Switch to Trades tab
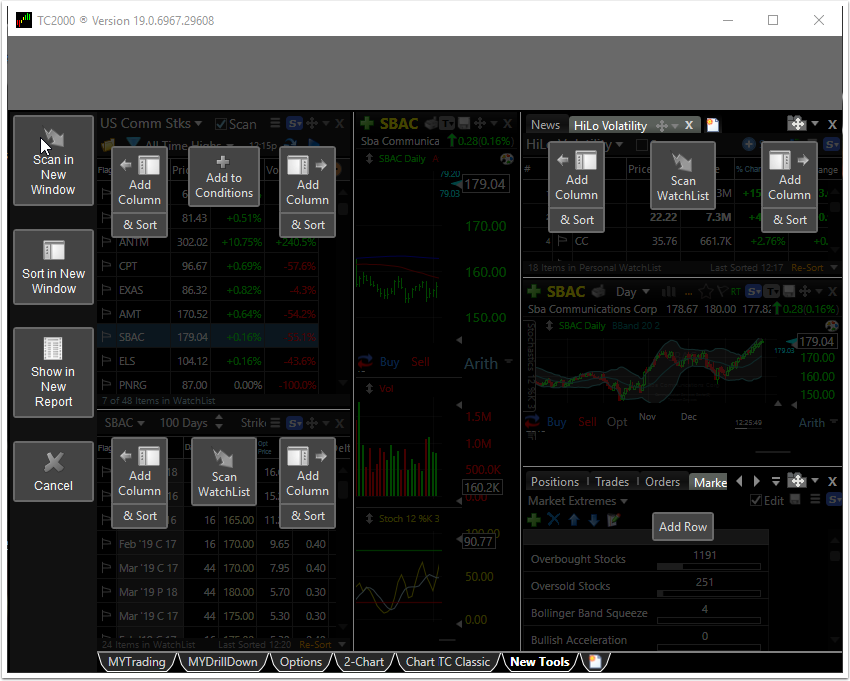Screen dimensions: 850x681 (x=612, y=481)
